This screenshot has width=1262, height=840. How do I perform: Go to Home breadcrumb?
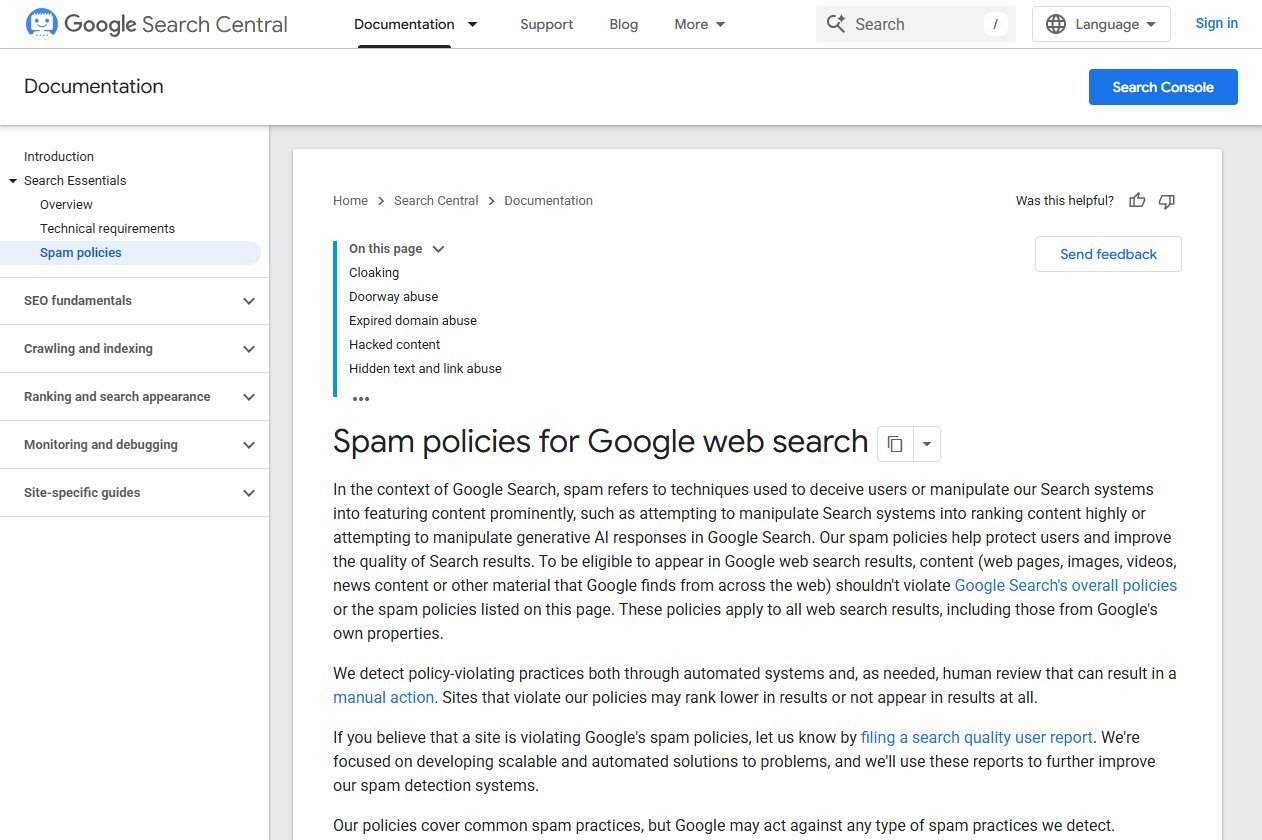350,201
